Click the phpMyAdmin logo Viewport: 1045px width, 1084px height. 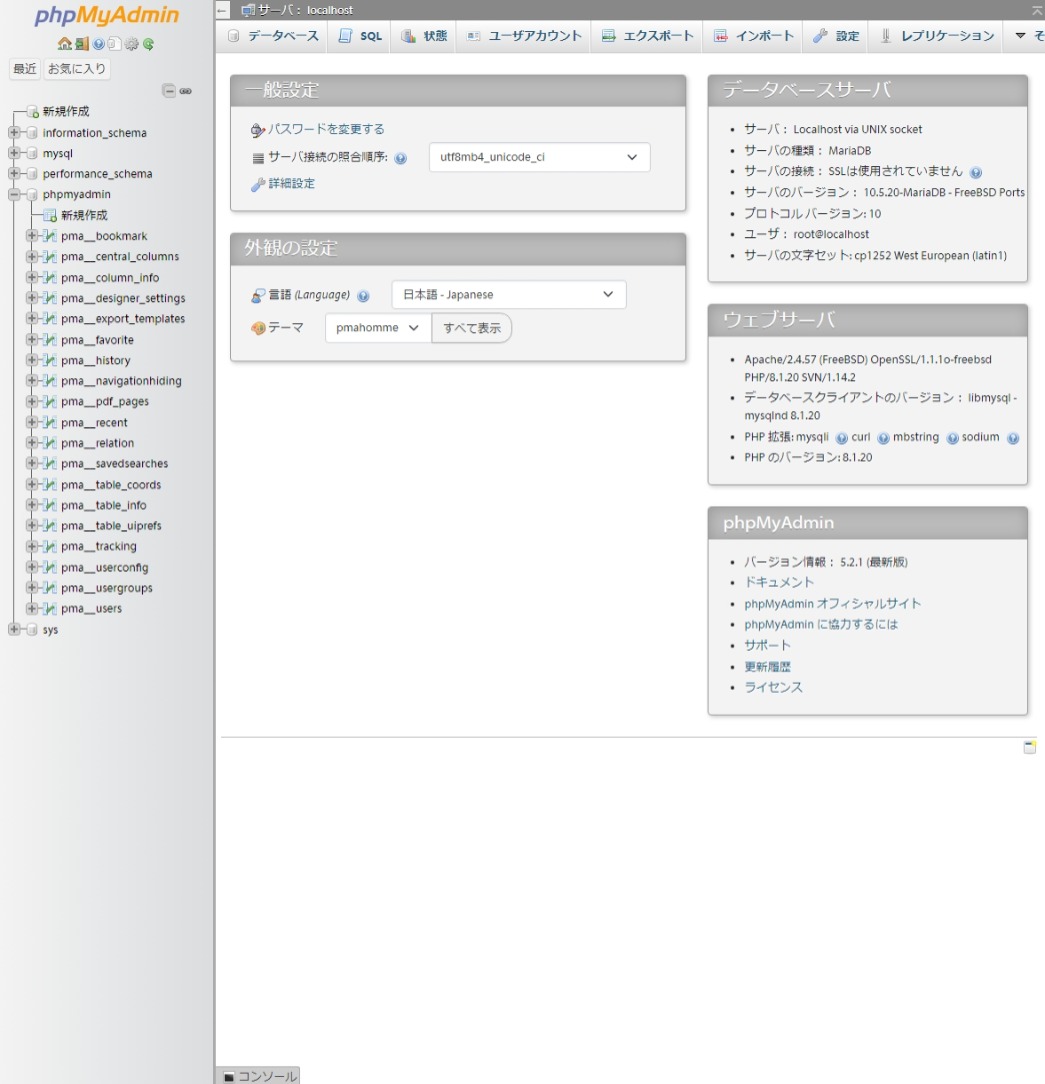[106, 15]
